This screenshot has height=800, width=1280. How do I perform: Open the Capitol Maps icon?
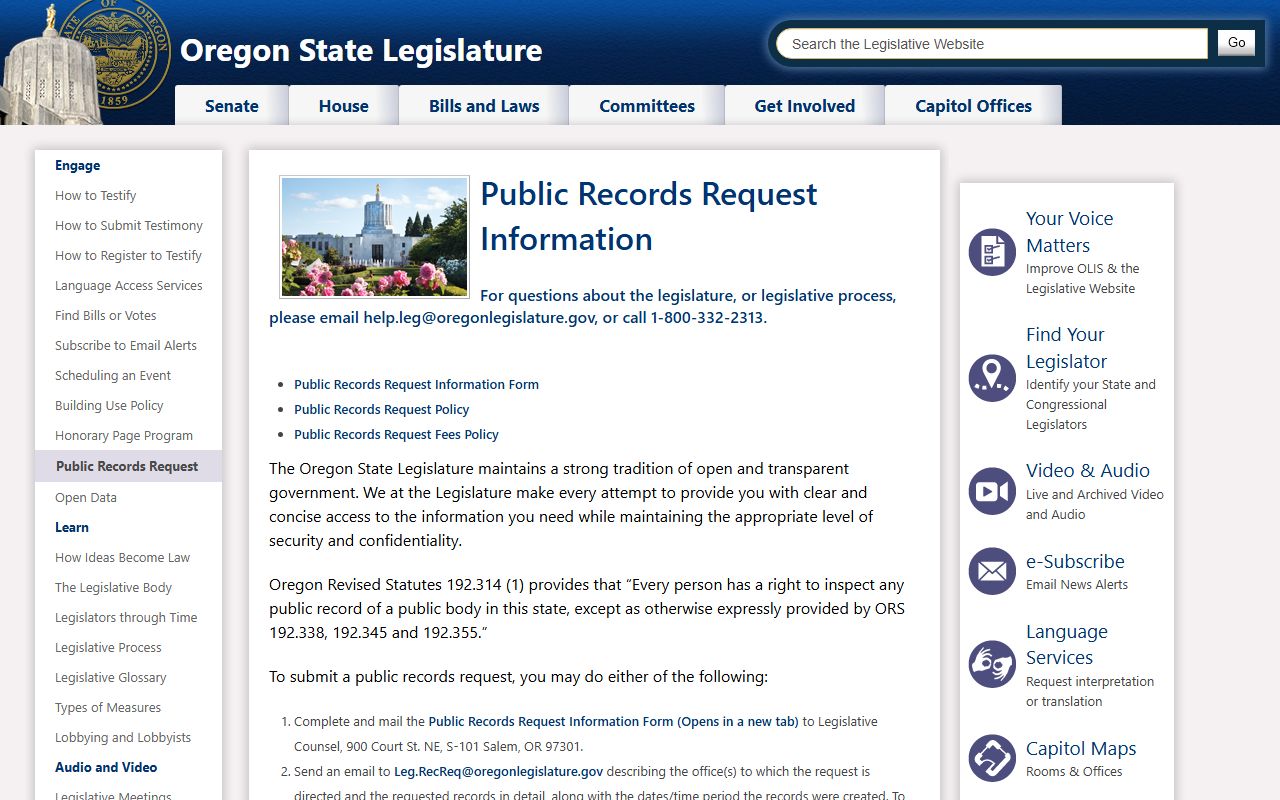992,758
